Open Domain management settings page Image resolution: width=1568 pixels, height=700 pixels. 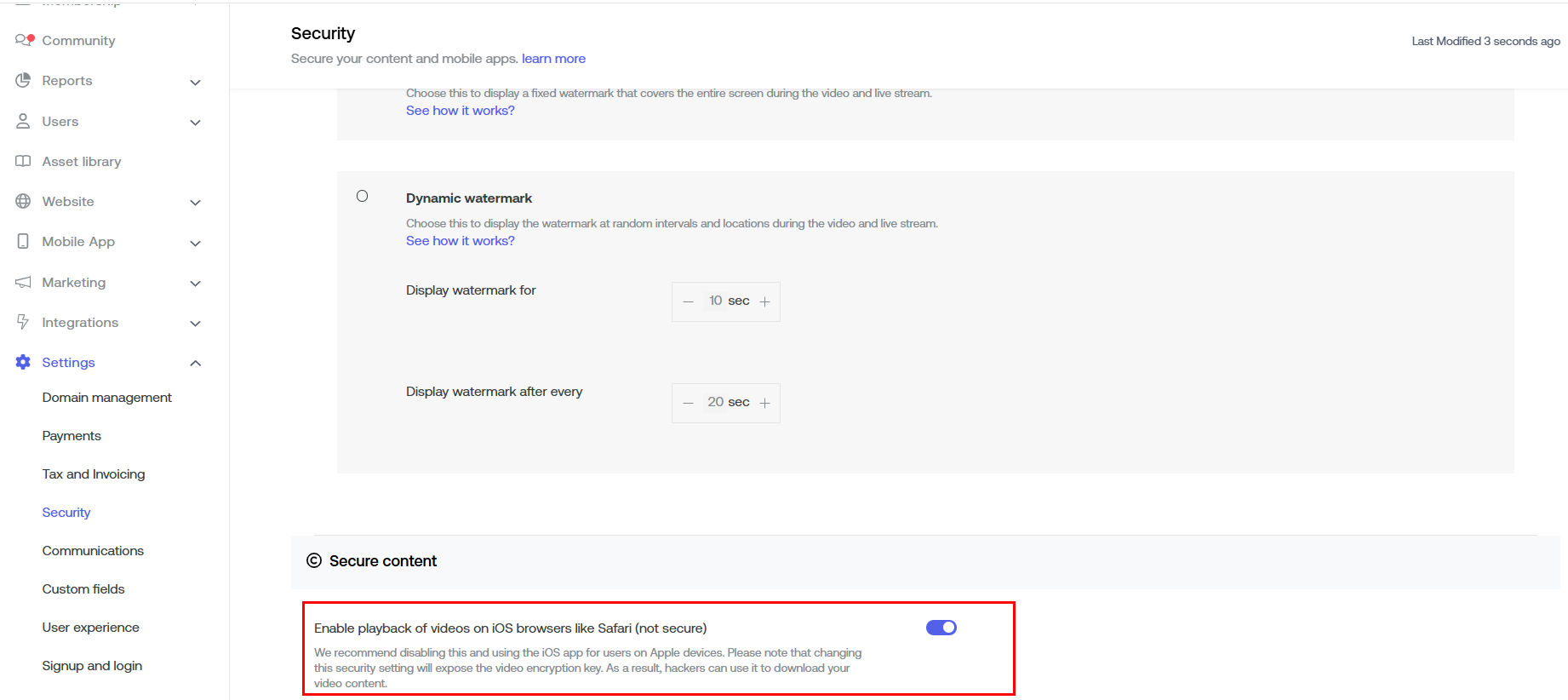tap(106, 397)
